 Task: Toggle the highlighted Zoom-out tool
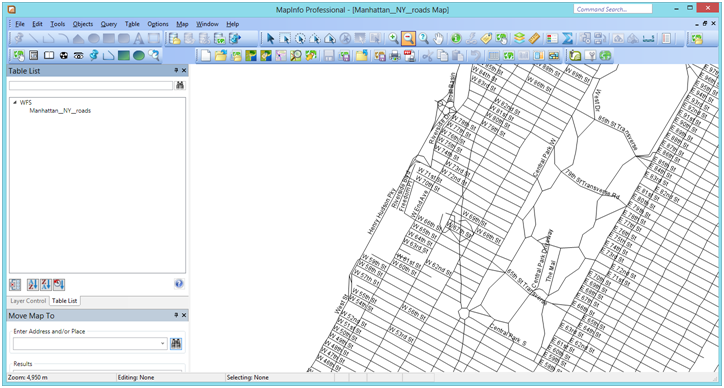click(x=408, y=39)
